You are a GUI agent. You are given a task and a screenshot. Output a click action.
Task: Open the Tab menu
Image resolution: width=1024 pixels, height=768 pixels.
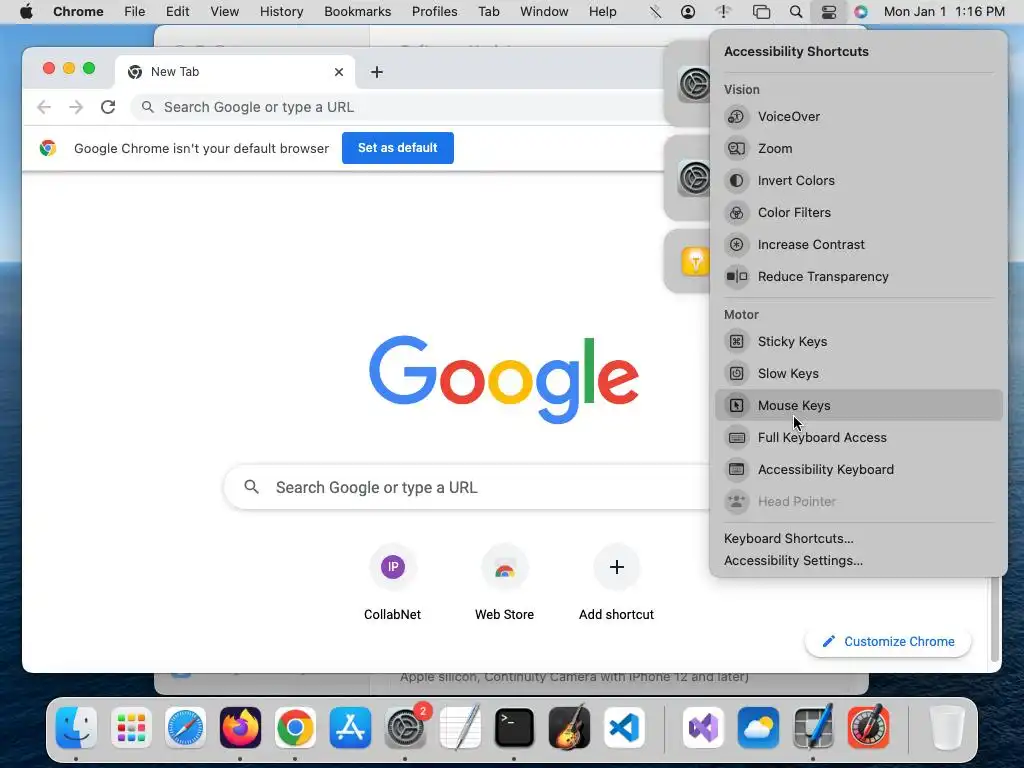click(488, 12)
